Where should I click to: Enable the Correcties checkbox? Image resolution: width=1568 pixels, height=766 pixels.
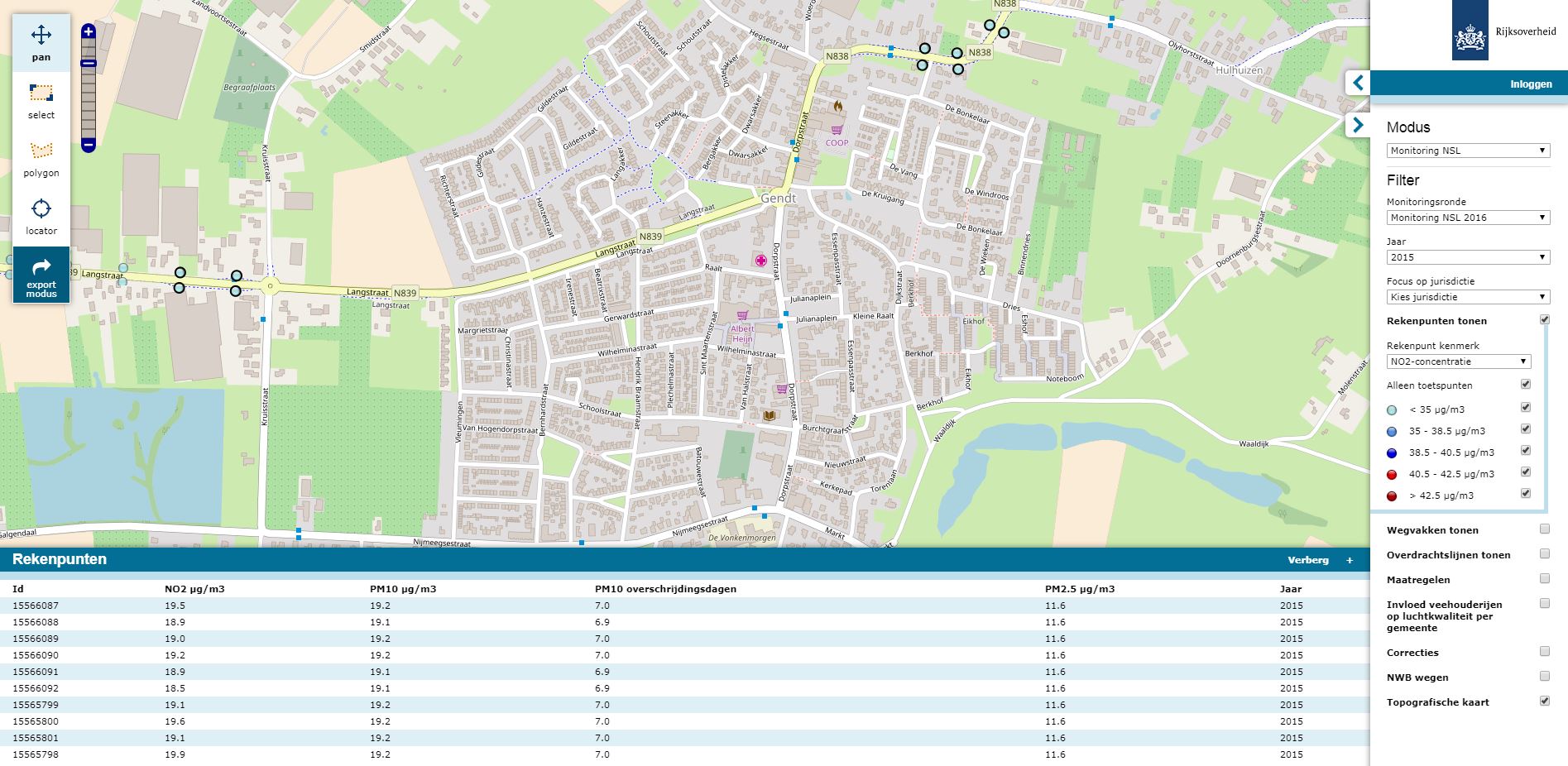[x=1544, y=651]
